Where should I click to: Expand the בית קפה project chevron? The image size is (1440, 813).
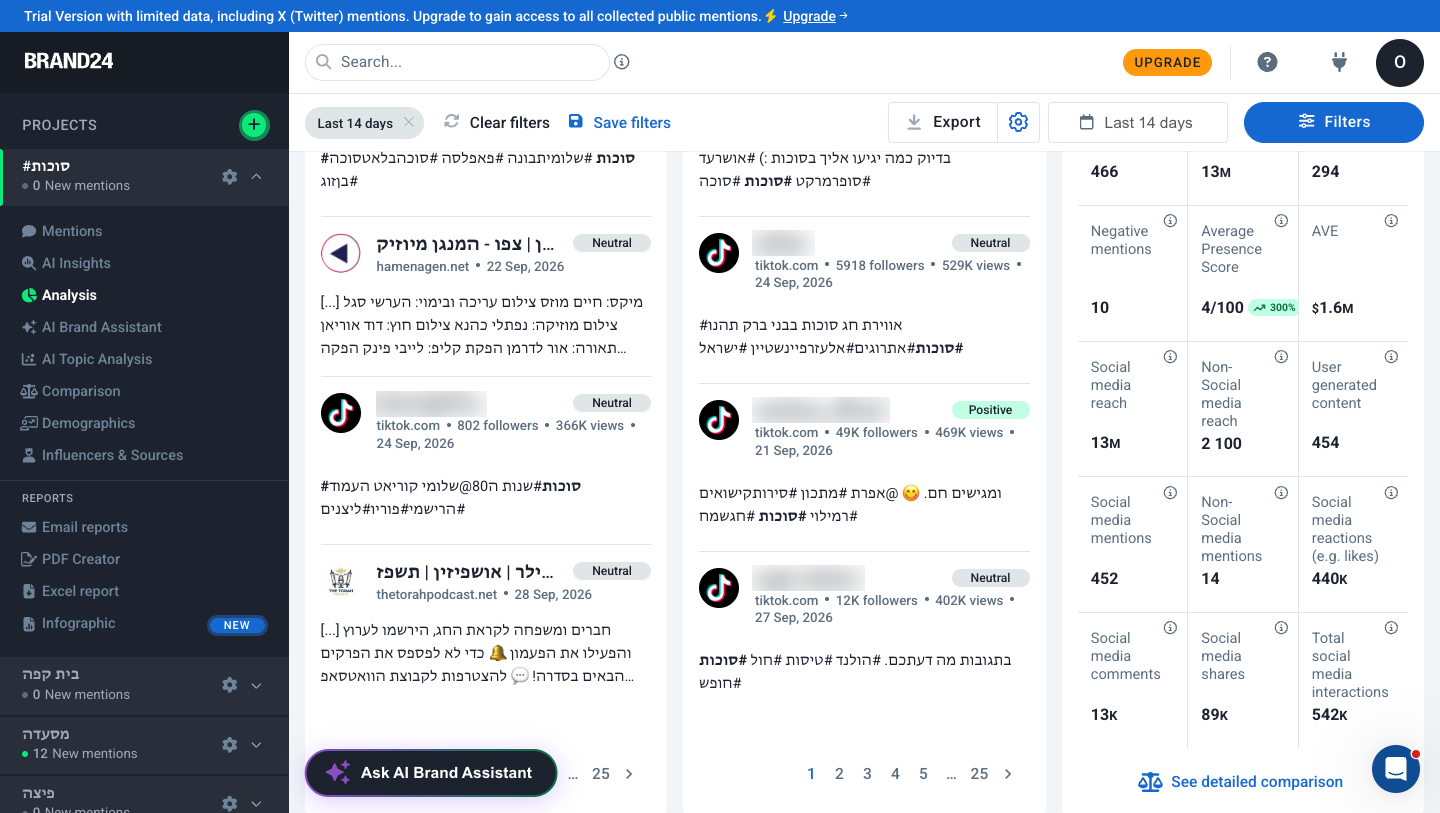click(257, 685)
